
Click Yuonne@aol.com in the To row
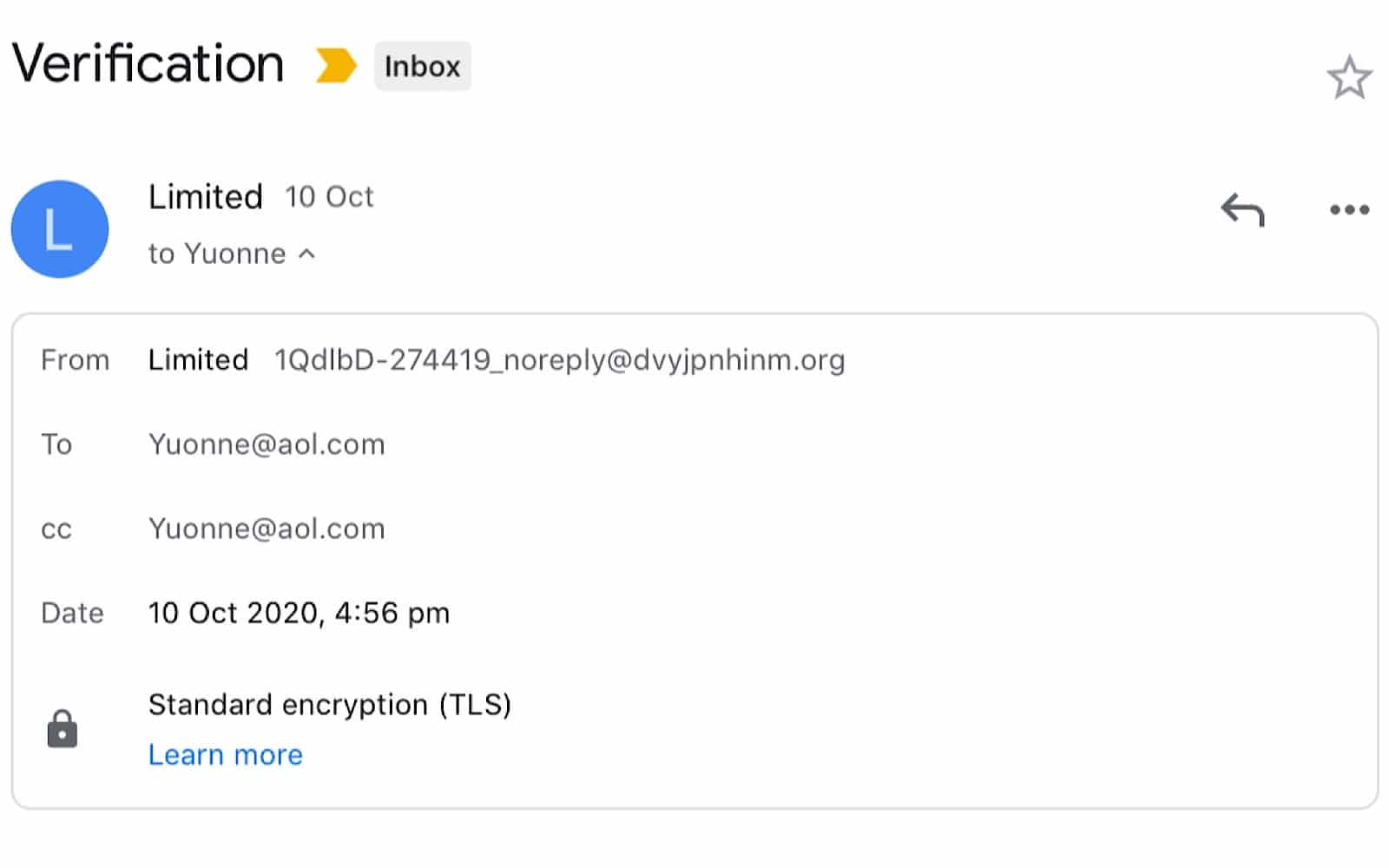[267, 444]
